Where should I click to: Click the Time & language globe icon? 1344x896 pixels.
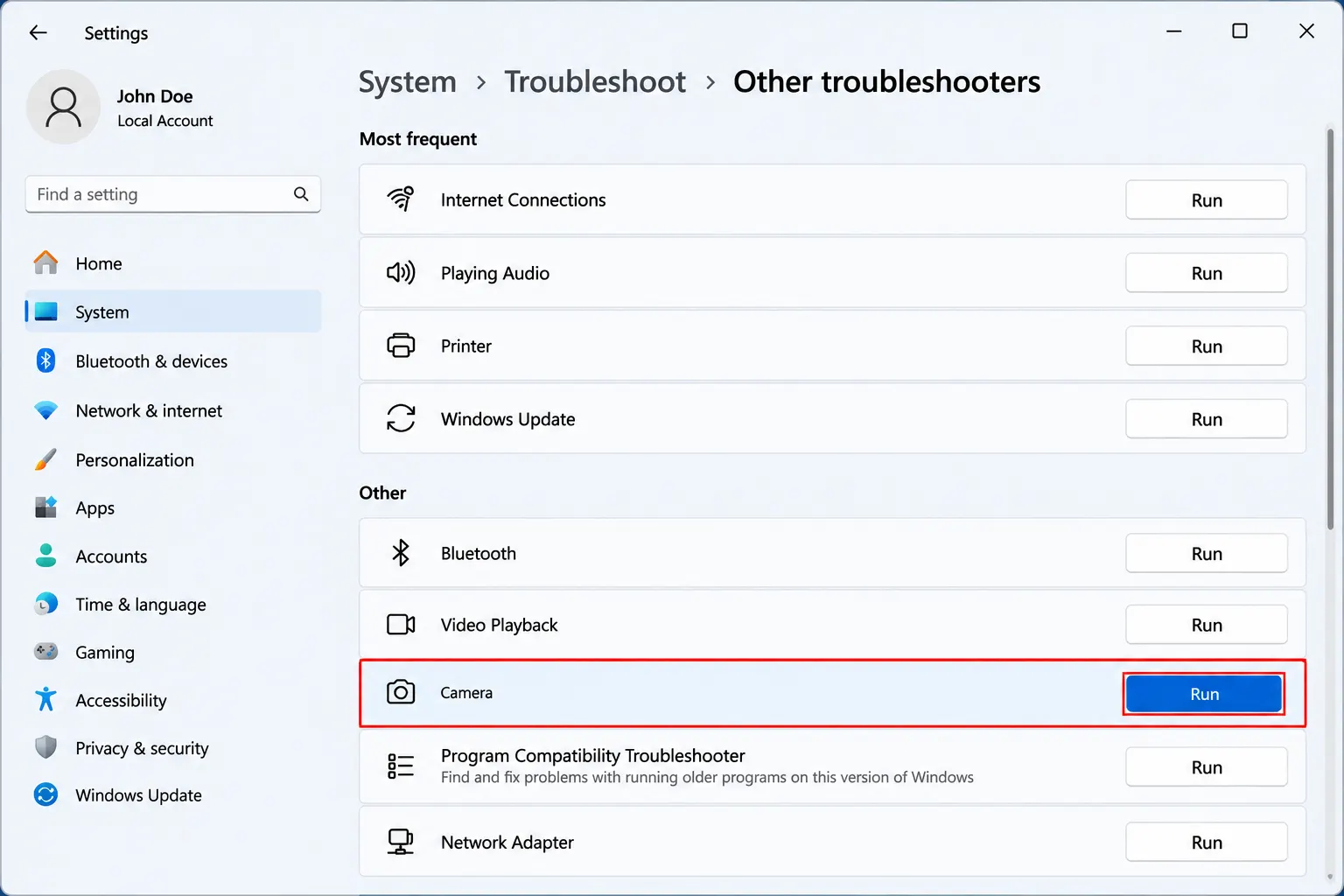tap(45, 604)
